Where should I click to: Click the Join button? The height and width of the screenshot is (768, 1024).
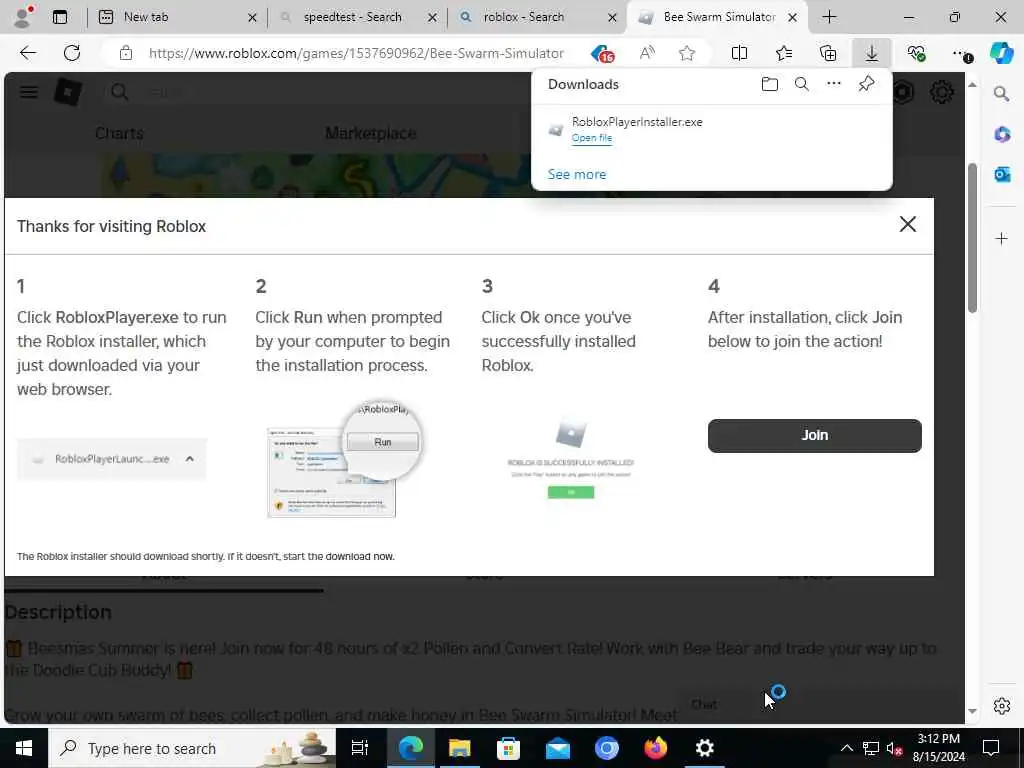click(x=814, y=436)
